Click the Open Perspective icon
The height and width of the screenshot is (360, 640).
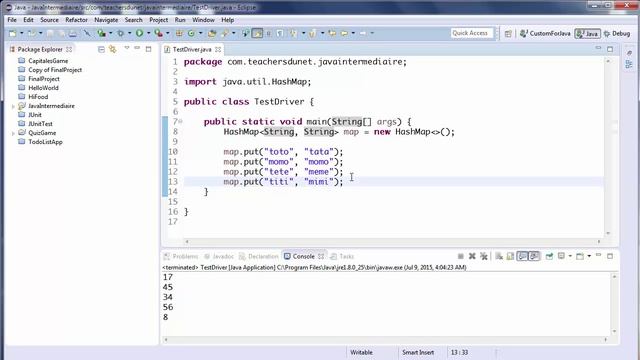[x=508, y=33]
